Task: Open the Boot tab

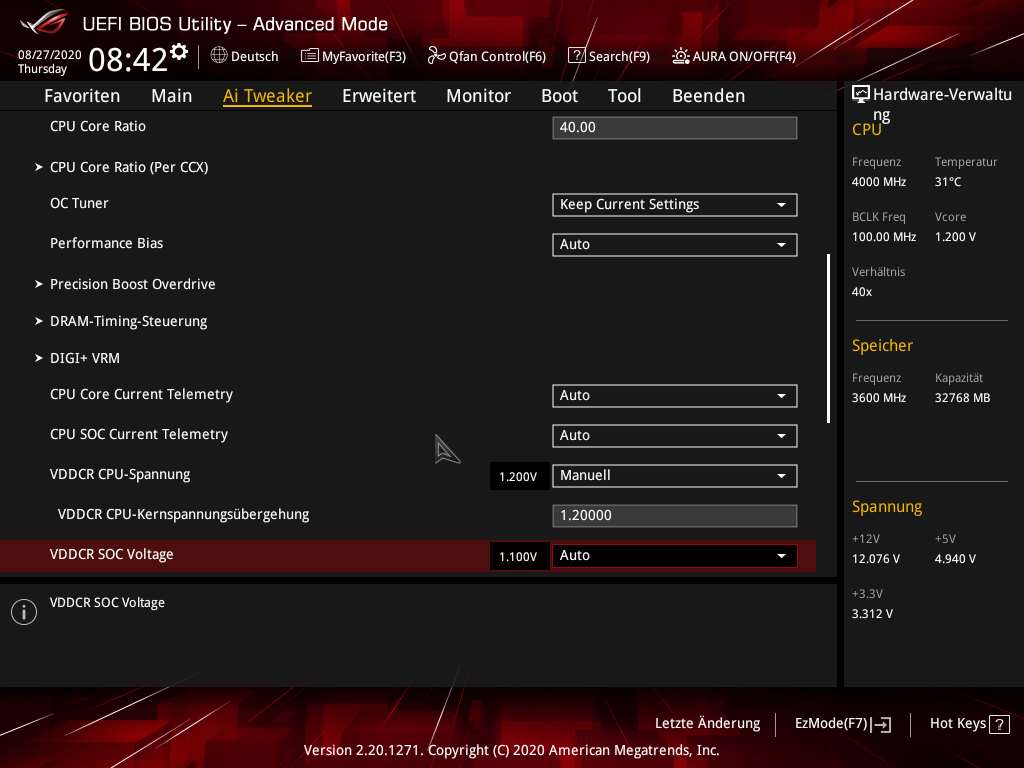Action: (x=560, y=96)
